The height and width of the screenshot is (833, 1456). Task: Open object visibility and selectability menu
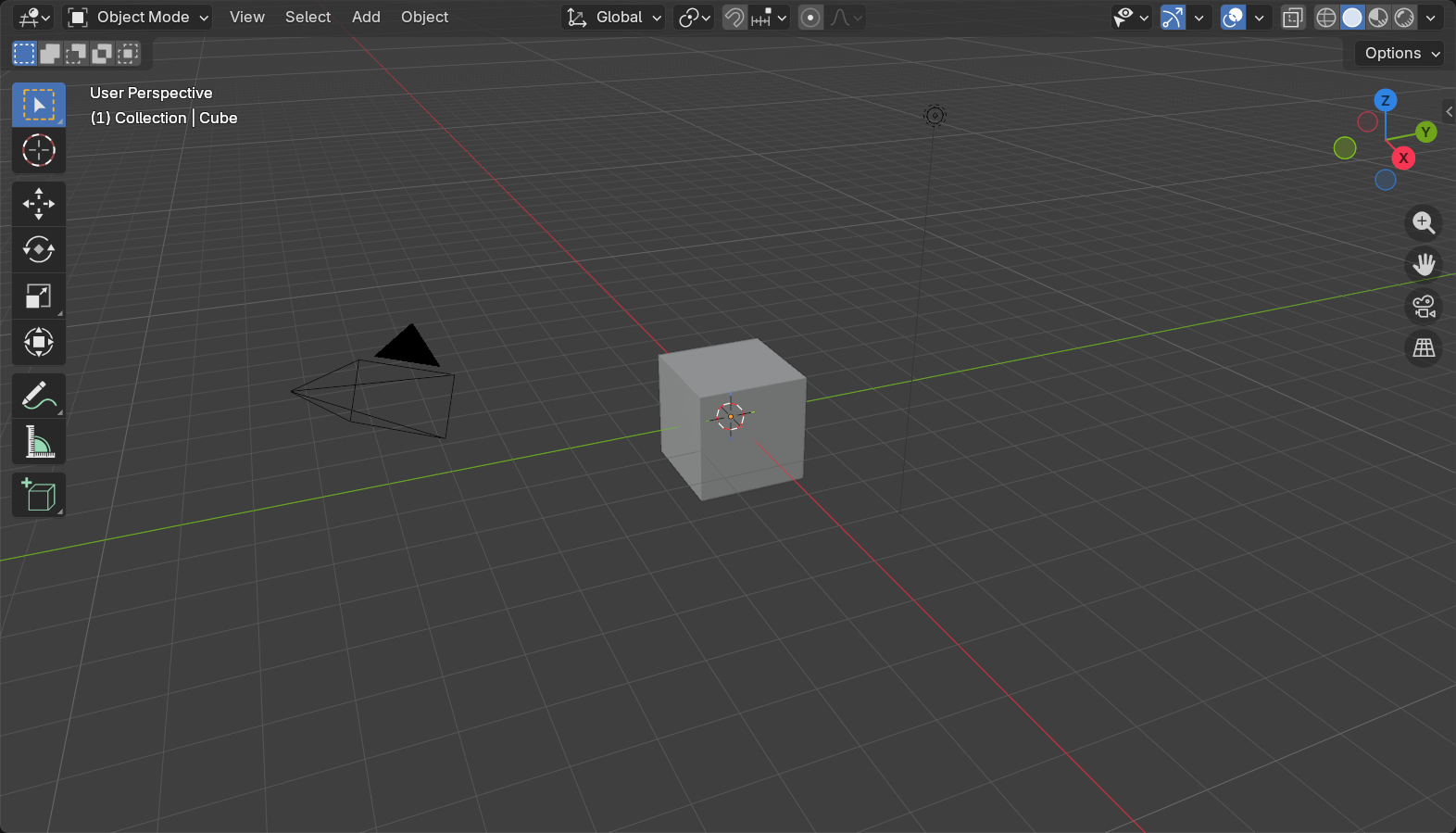(1131, 17)
